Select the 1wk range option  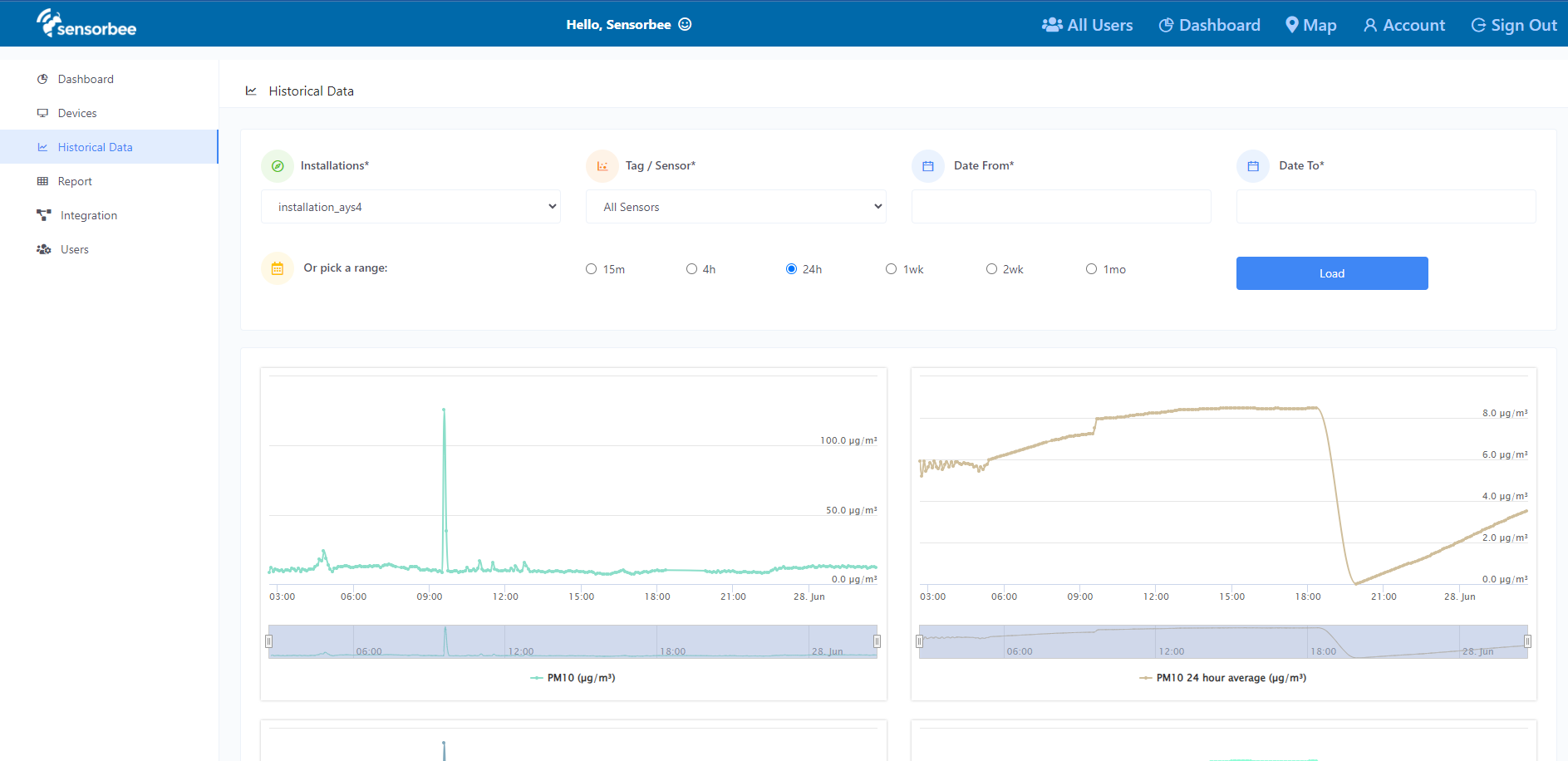(x=891, y=269)
